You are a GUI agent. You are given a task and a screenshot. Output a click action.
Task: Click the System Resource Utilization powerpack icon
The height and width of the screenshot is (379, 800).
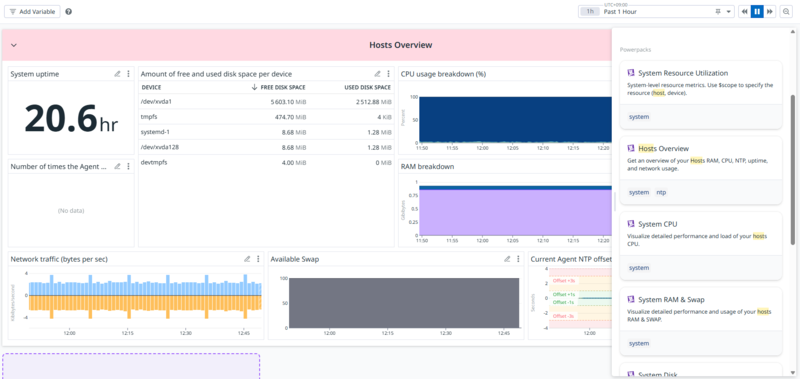[x=631, y=73]
